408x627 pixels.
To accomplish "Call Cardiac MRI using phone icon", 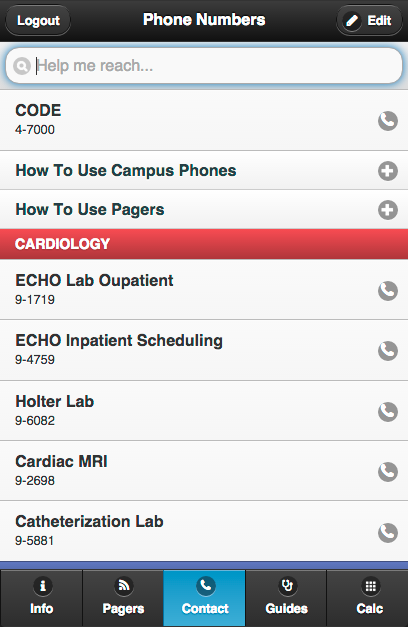I will tap(388, 471).
